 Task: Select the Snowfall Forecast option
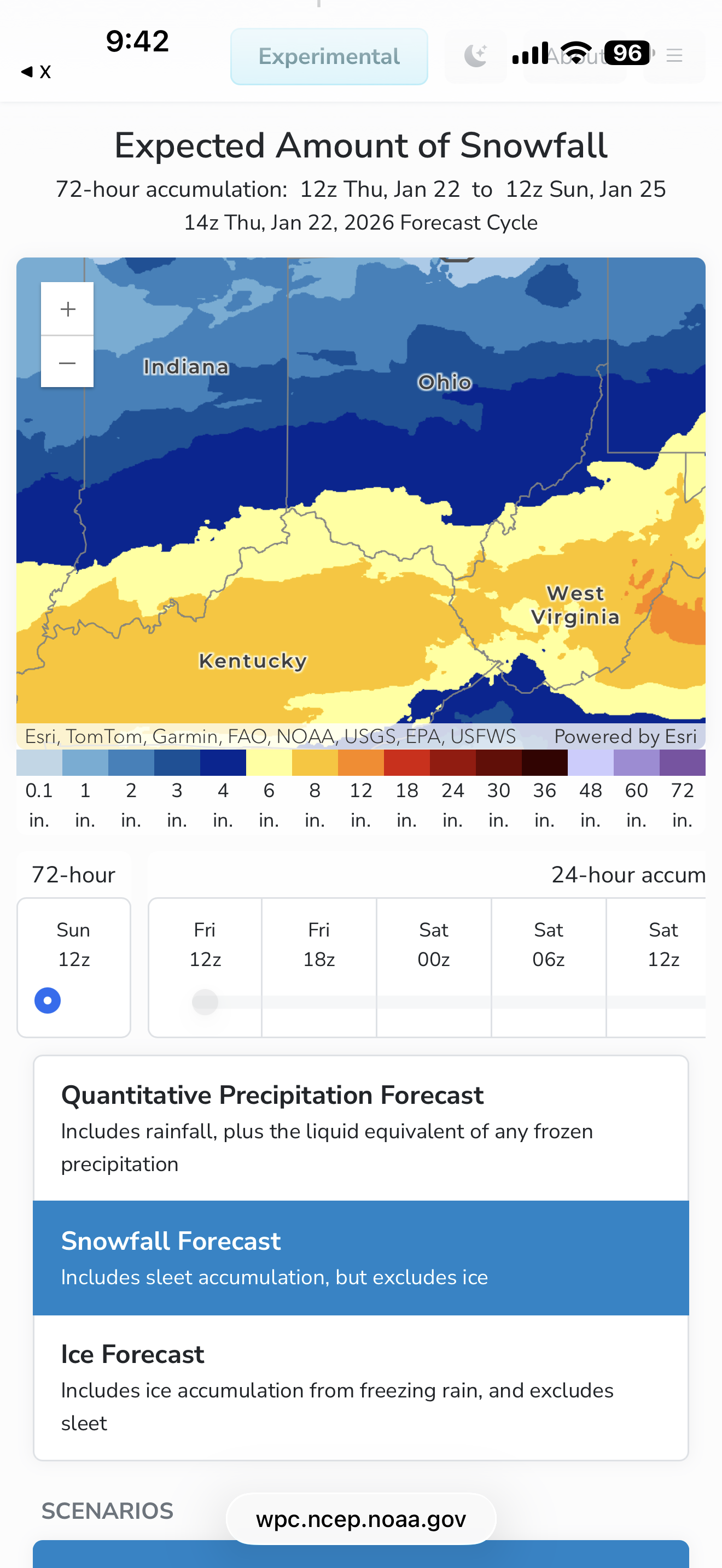coord(360,1257)
